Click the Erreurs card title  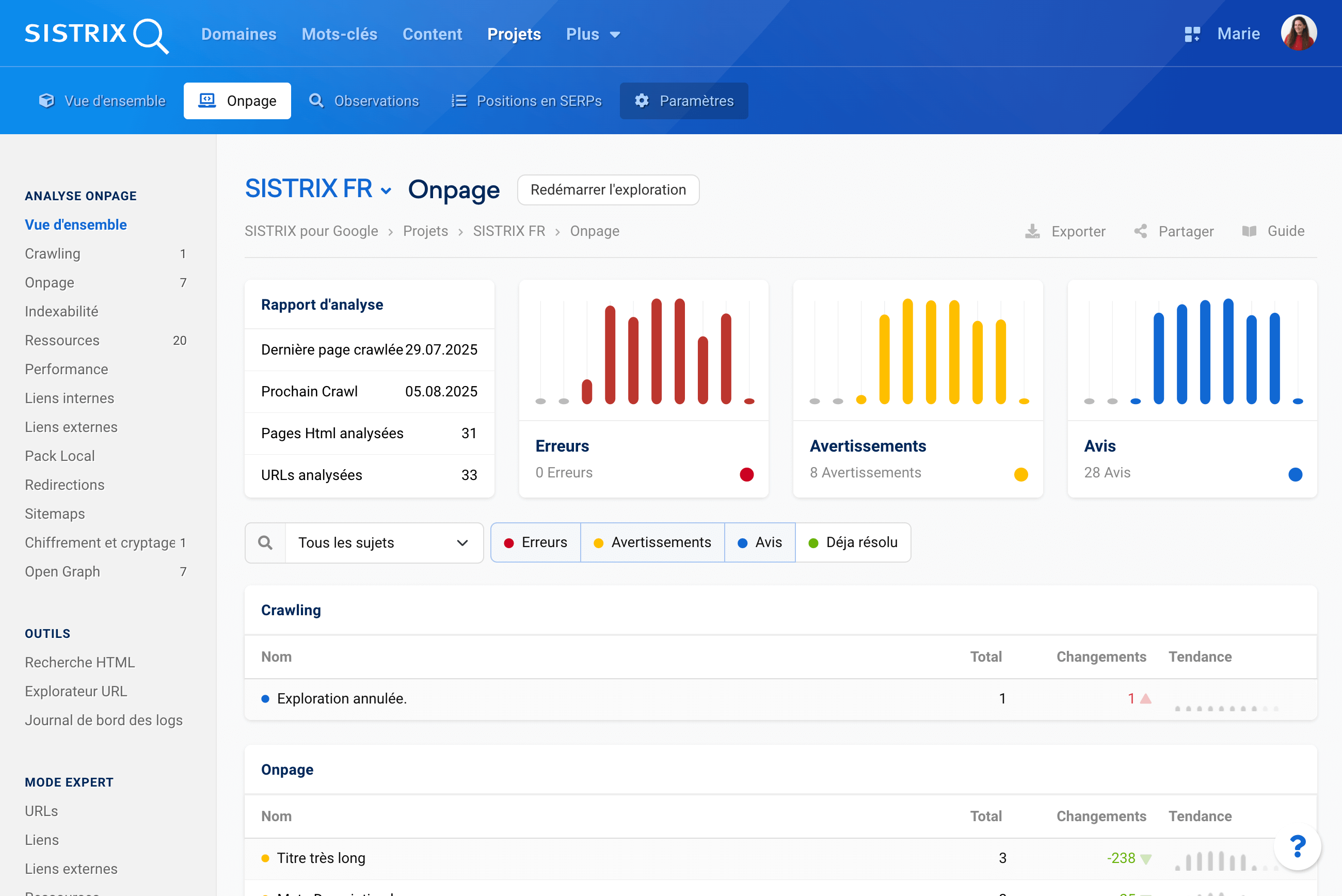[562, 446]
